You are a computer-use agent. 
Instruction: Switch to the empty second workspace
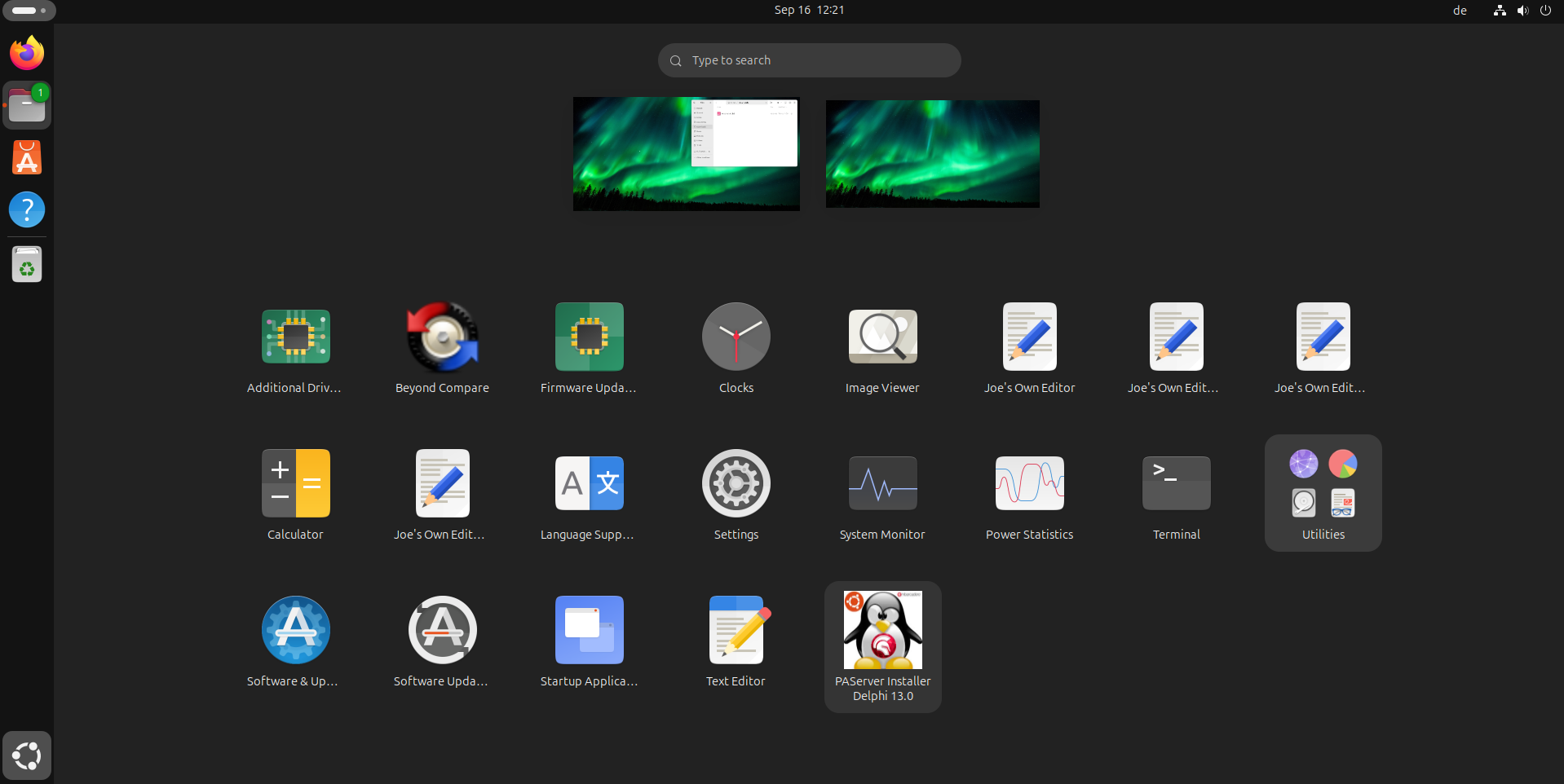pyautogui.click(x=932, y=154)
